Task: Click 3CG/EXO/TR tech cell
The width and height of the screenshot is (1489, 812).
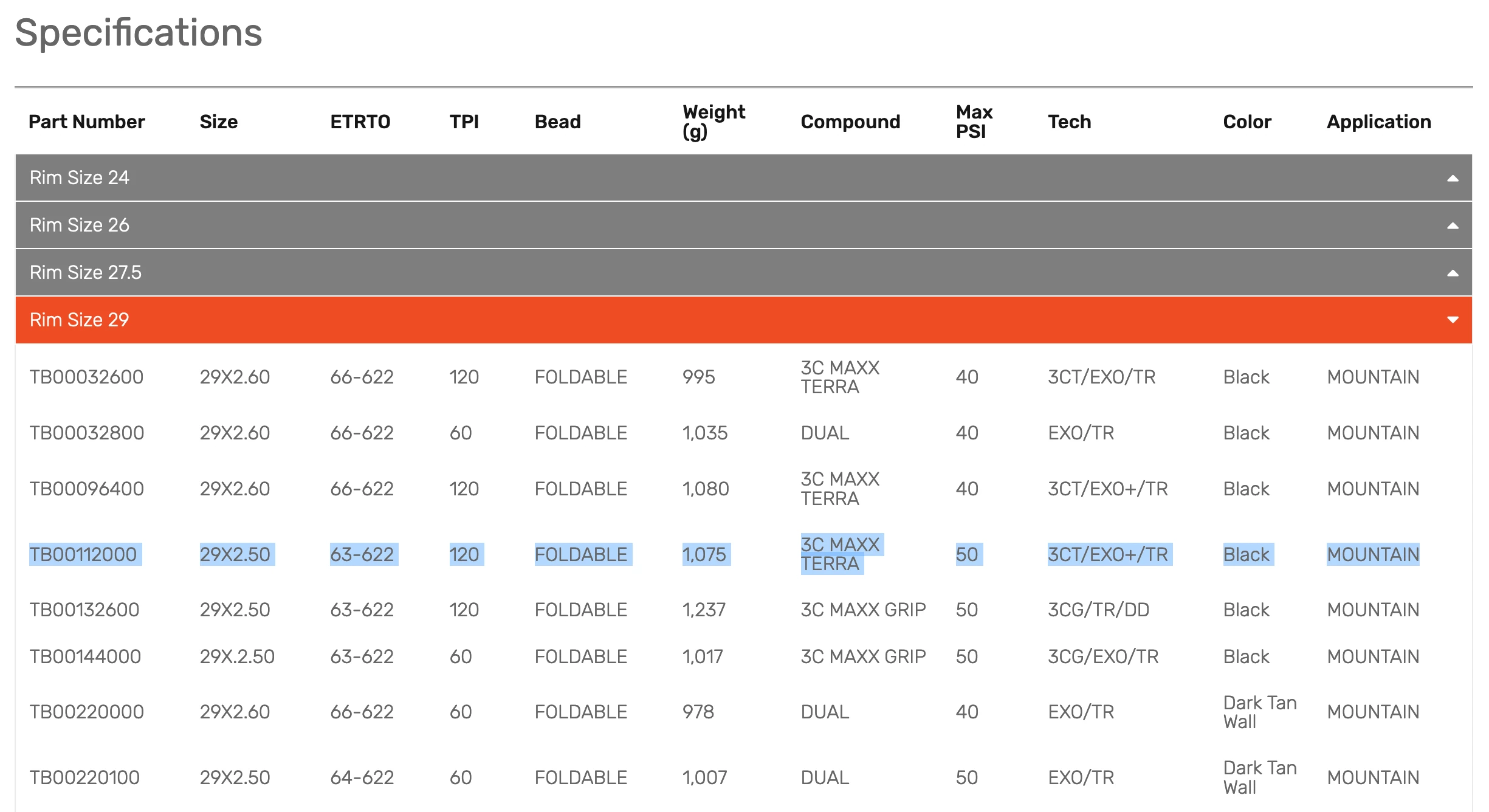Action: (1103, 656)
